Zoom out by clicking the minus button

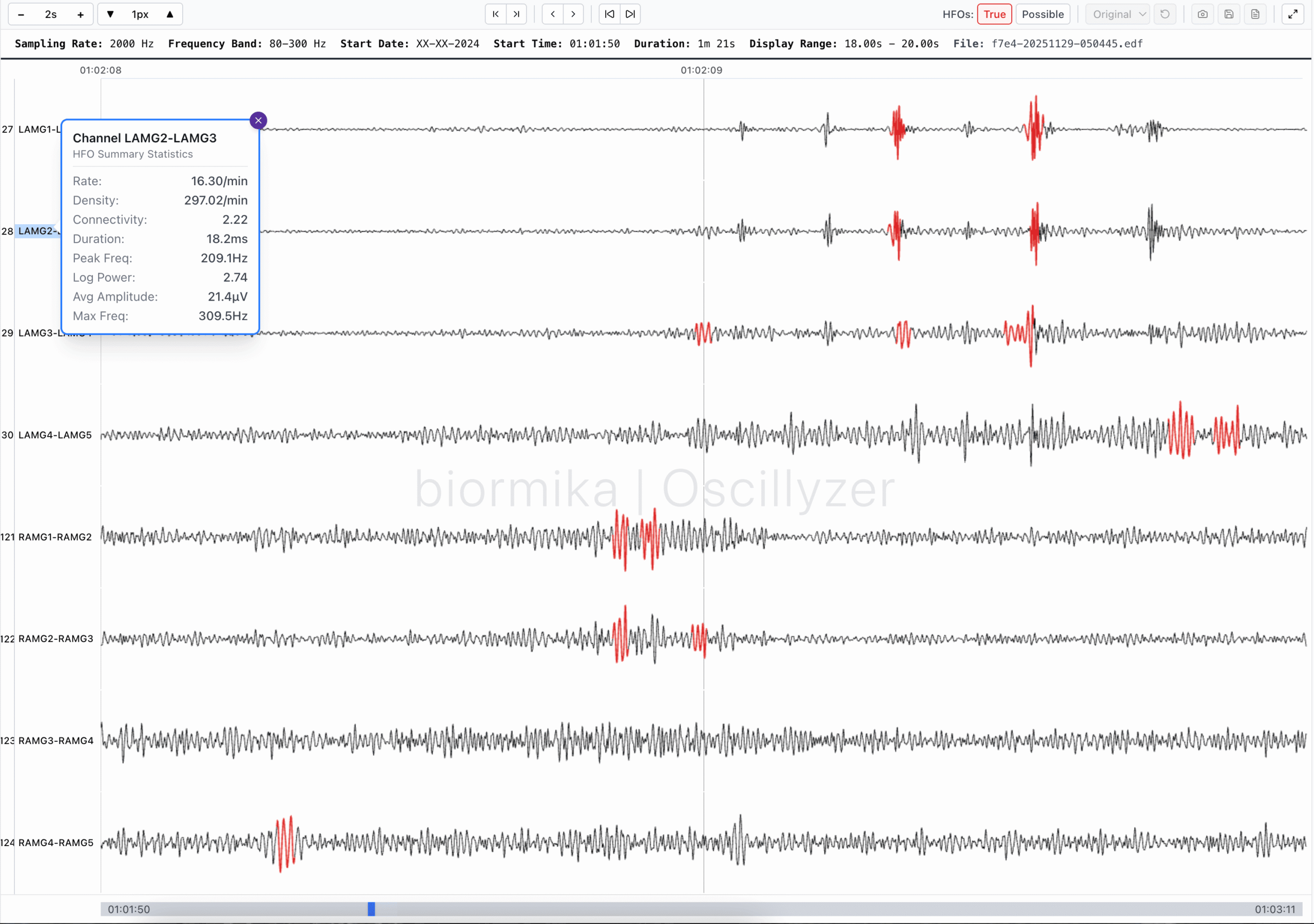pos(21,14)
